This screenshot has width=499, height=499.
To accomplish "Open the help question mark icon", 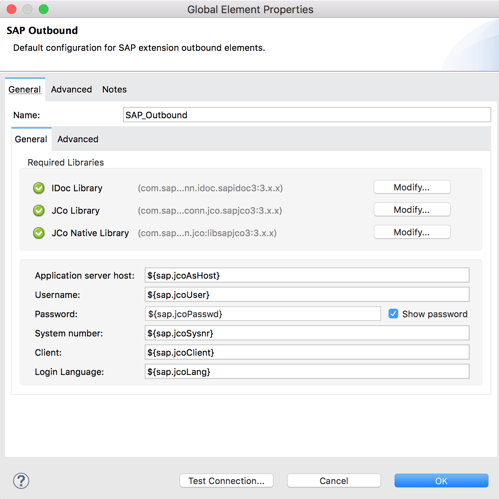I will coord(21,481).
